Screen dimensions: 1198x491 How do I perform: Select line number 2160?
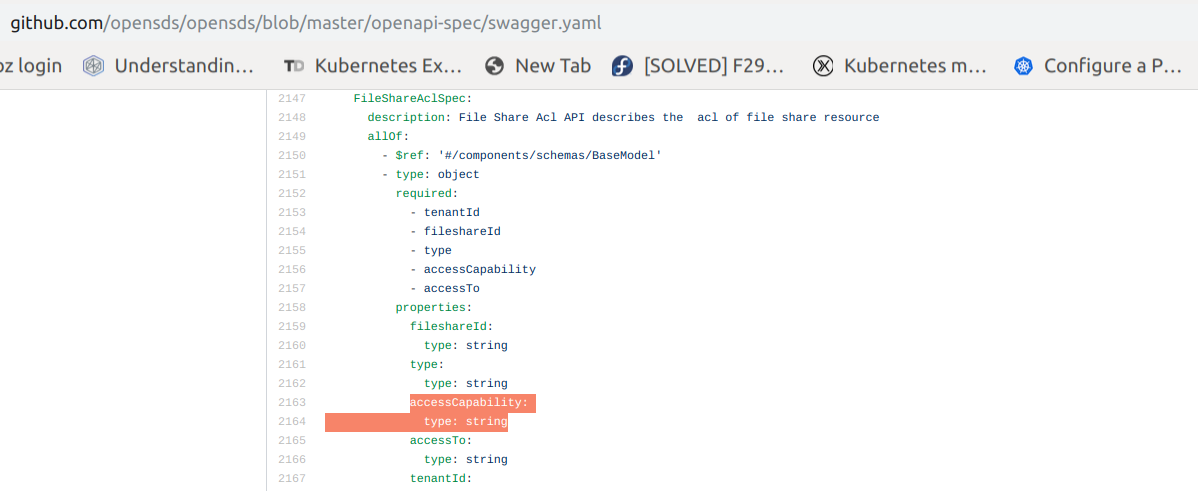(292, 345)
